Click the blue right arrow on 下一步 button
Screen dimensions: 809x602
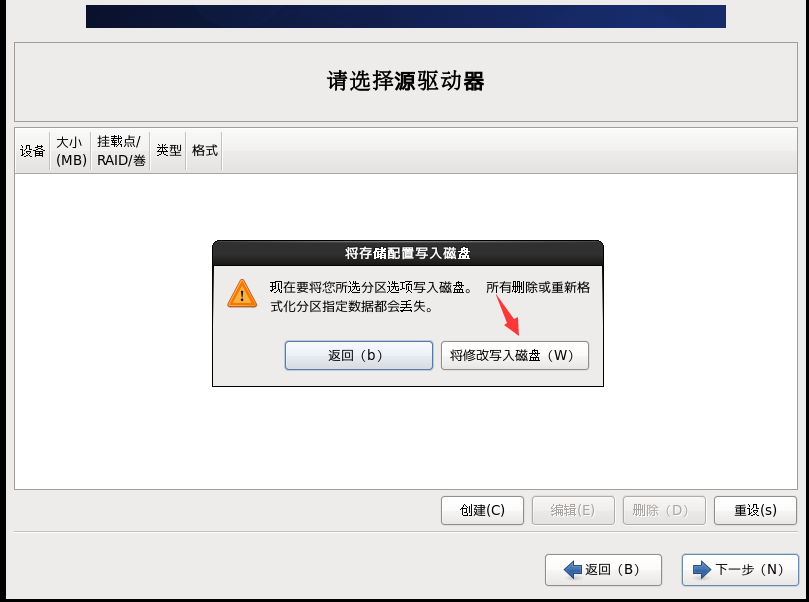[702, 570]
